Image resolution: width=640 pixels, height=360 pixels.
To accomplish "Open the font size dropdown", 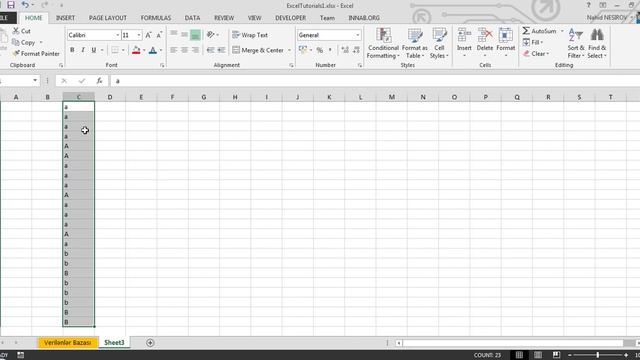I will click(139, 35).
